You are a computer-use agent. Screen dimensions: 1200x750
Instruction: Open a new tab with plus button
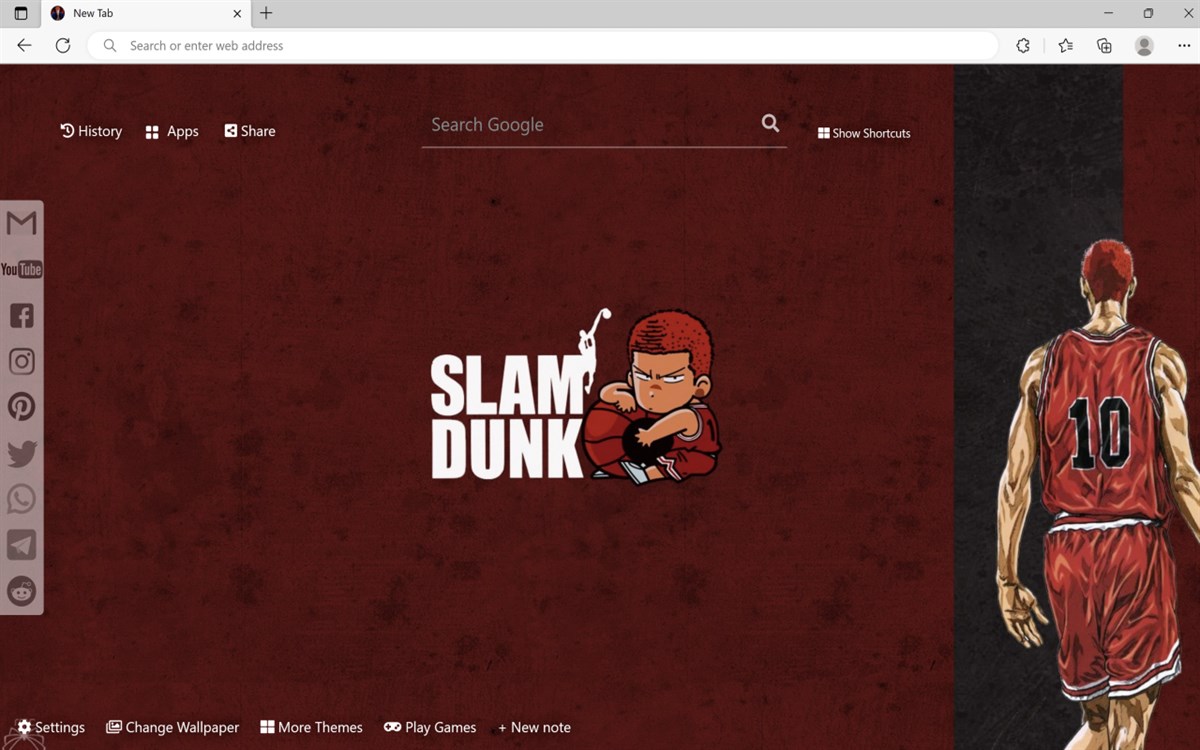click(x=266, y=13)
